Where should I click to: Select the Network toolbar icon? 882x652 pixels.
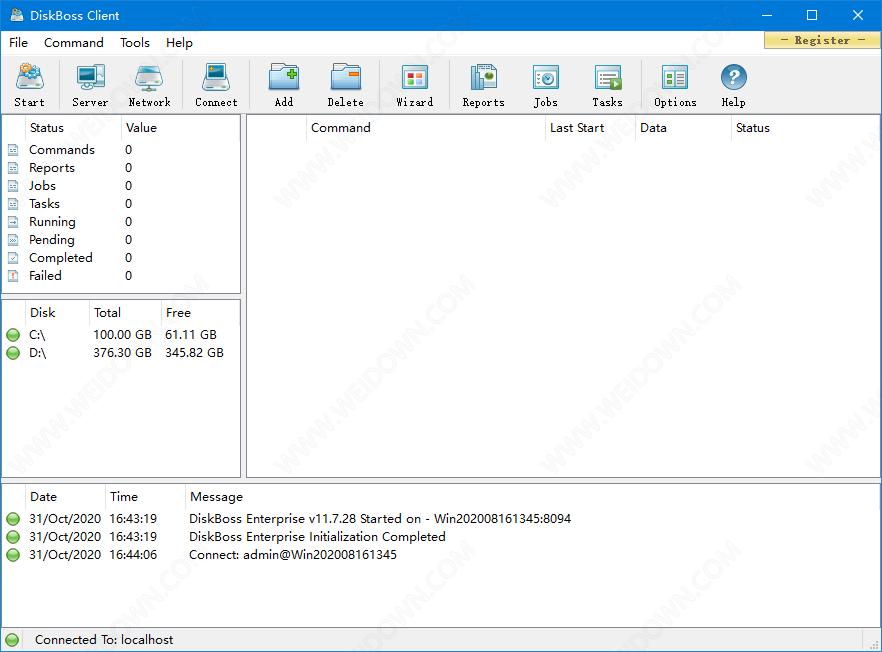pyautogui.click(x=149, y=77)
